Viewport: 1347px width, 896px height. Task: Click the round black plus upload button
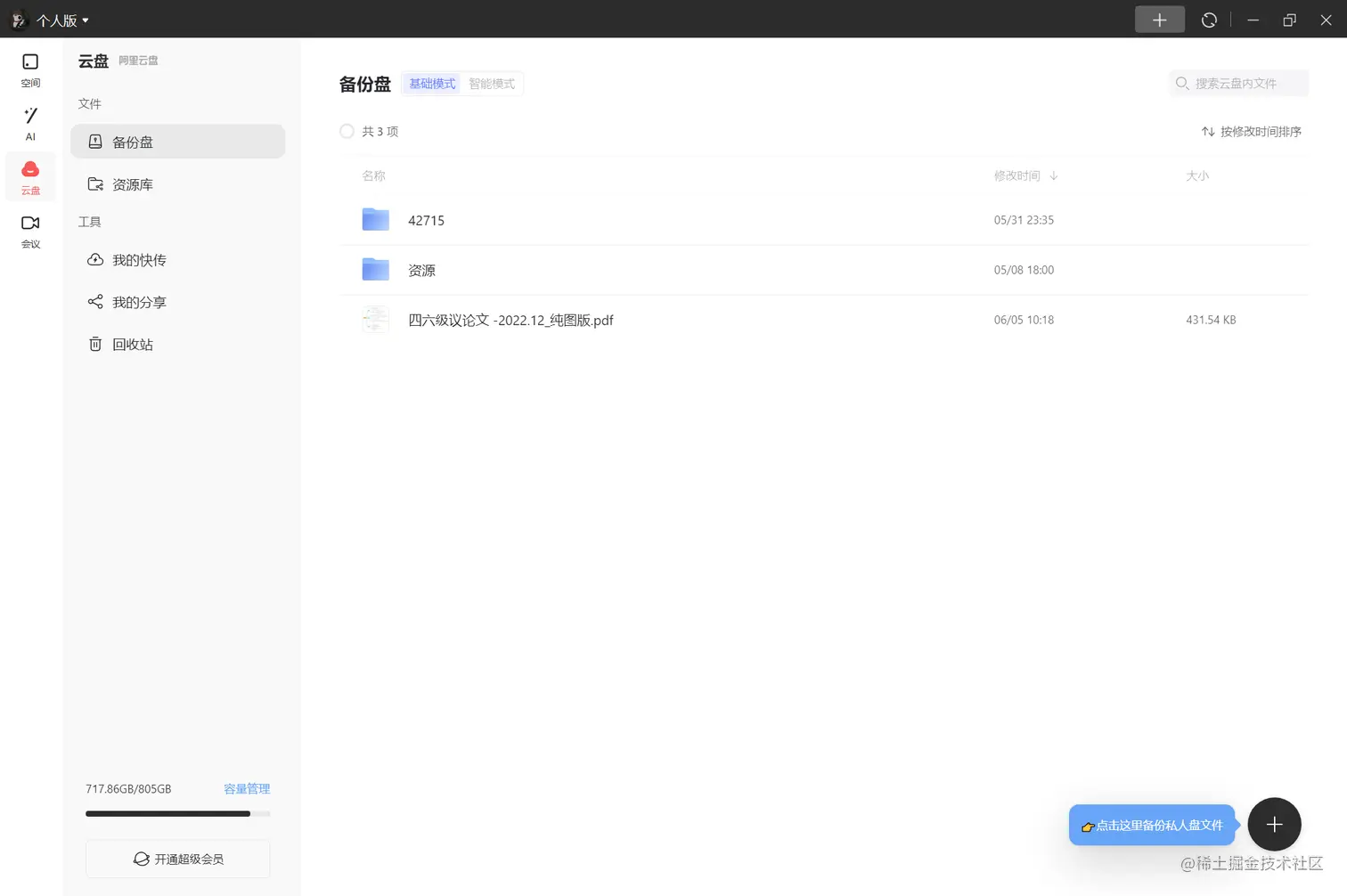1274,825
